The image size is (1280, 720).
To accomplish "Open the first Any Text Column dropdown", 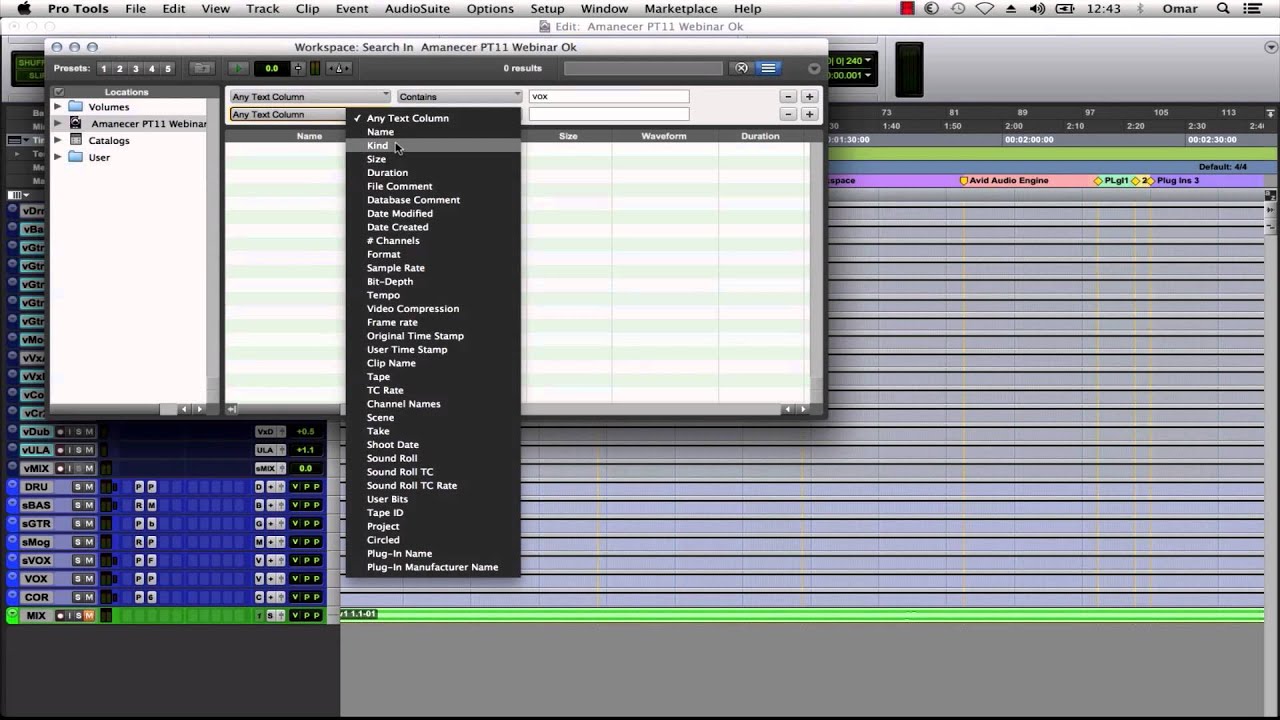I will pos(310,97).
